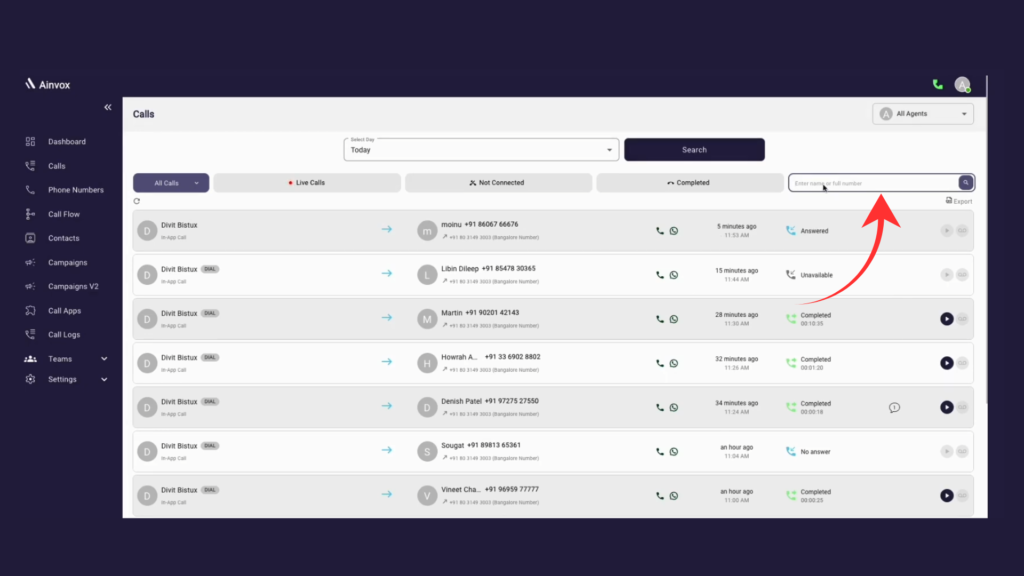Screen dimensions: 1024x576
Task: Click the refresh icon above the call list
Action: pyautogui.click(x=136, y=200)
